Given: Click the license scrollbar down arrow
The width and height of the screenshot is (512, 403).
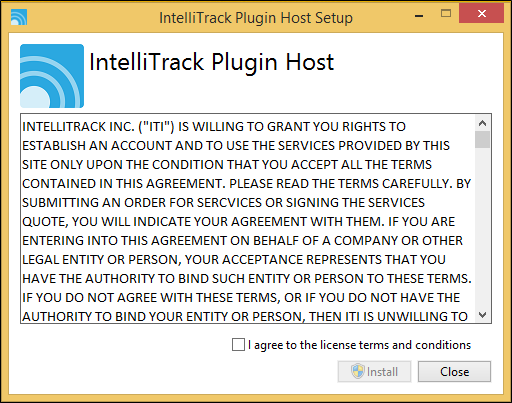Looking at the screenshot, I should (x=482, y=314).
